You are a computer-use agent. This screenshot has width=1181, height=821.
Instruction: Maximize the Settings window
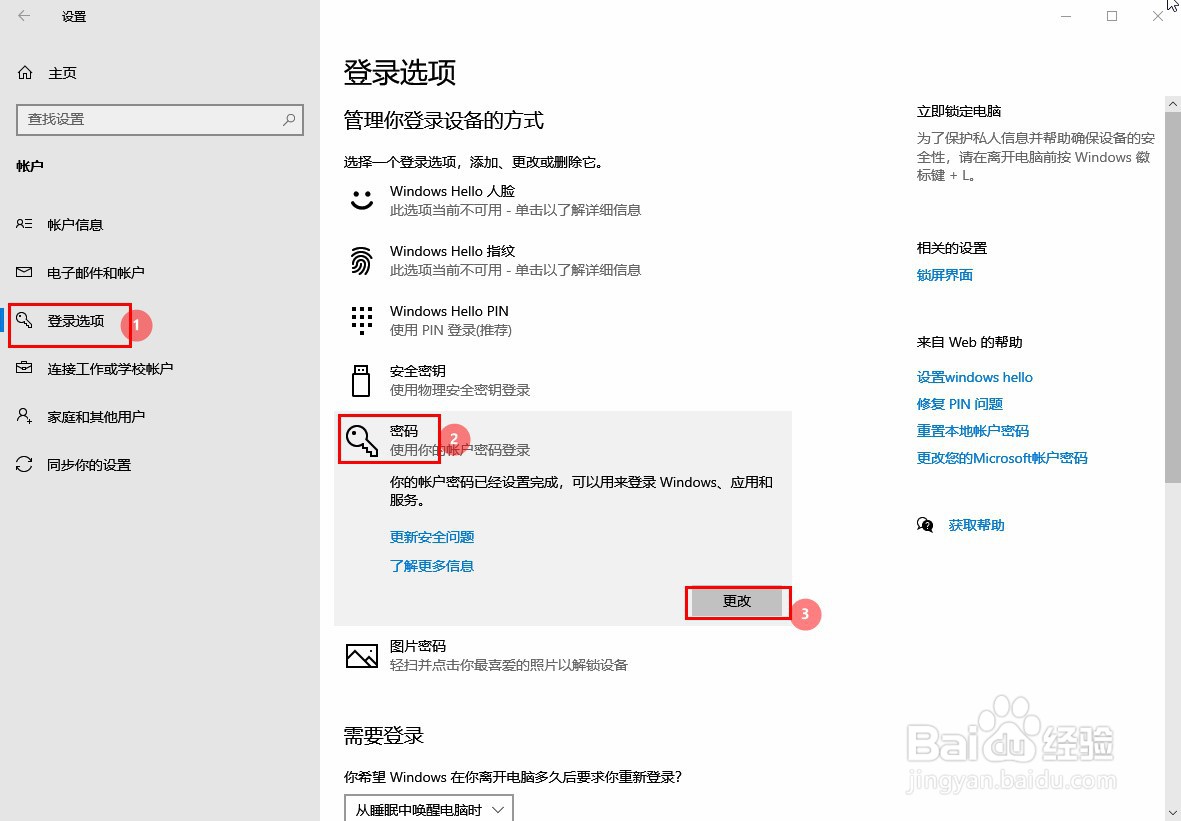click(x=1112, y=16)
